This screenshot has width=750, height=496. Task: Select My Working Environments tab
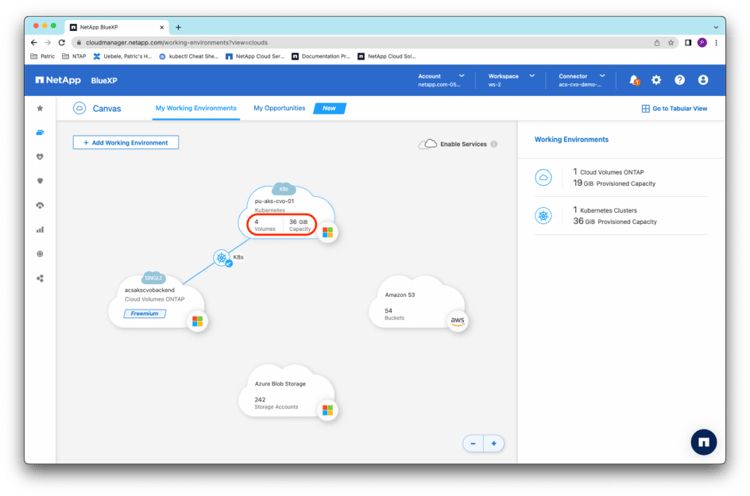tap(196, 108)
